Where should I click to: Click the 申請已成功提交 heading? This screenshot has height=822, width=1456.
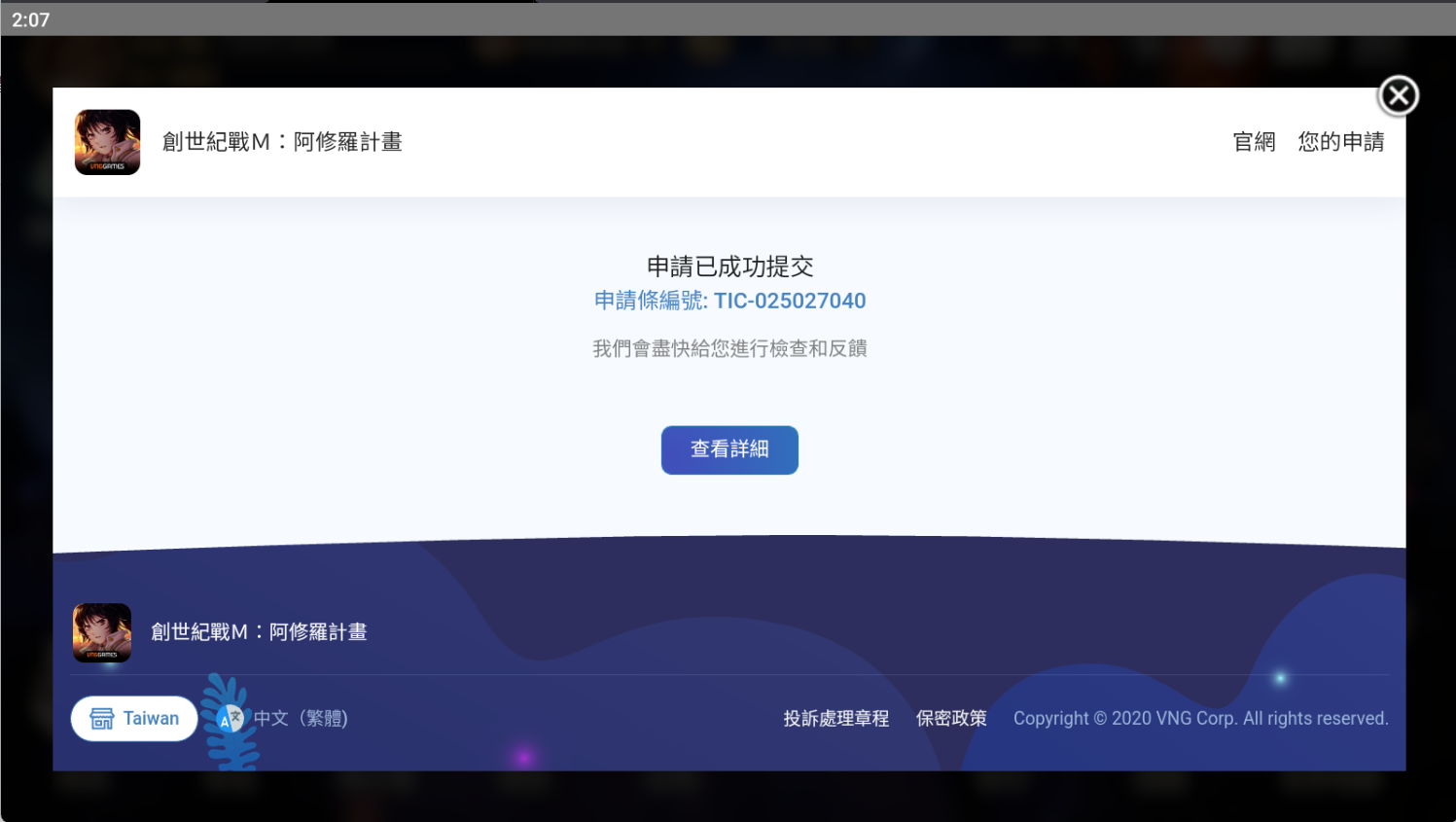coord(729,267)
